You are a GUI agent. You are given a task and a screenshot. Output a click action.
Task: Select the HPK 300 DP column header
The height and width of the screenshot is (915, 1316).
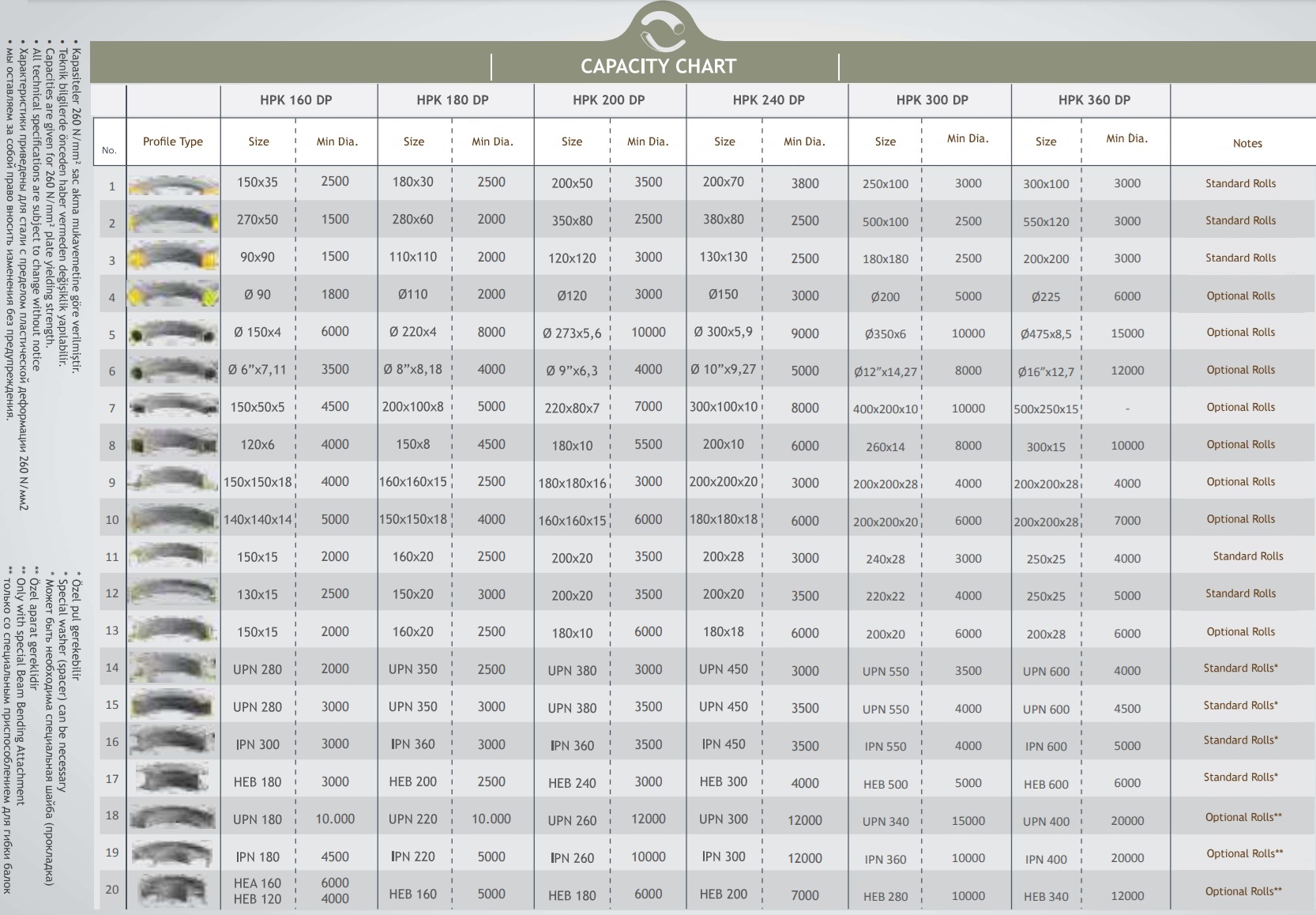[932, 100]
